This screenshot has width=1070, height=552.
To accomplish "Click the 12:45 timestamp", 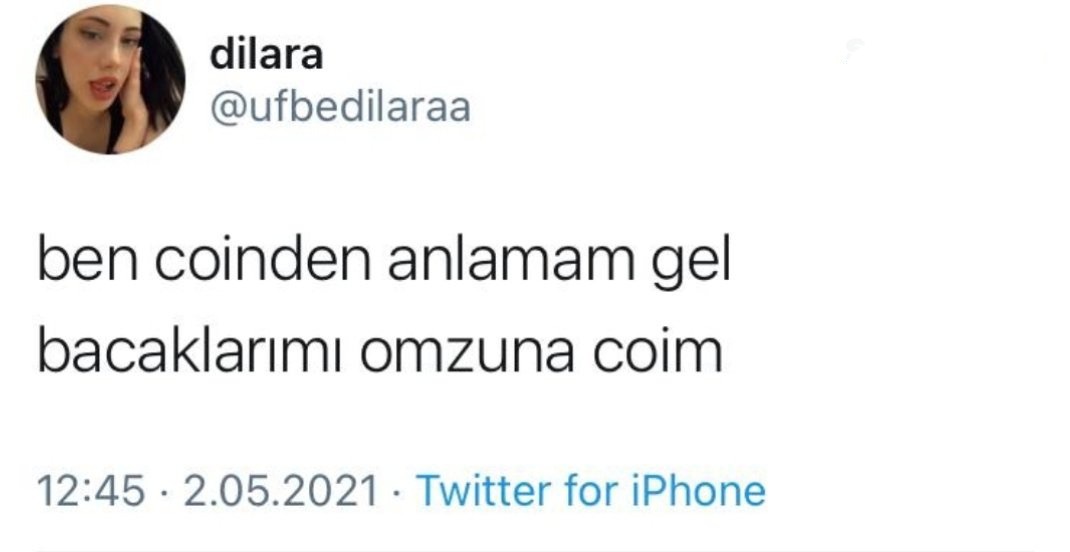I will (91, 491).
